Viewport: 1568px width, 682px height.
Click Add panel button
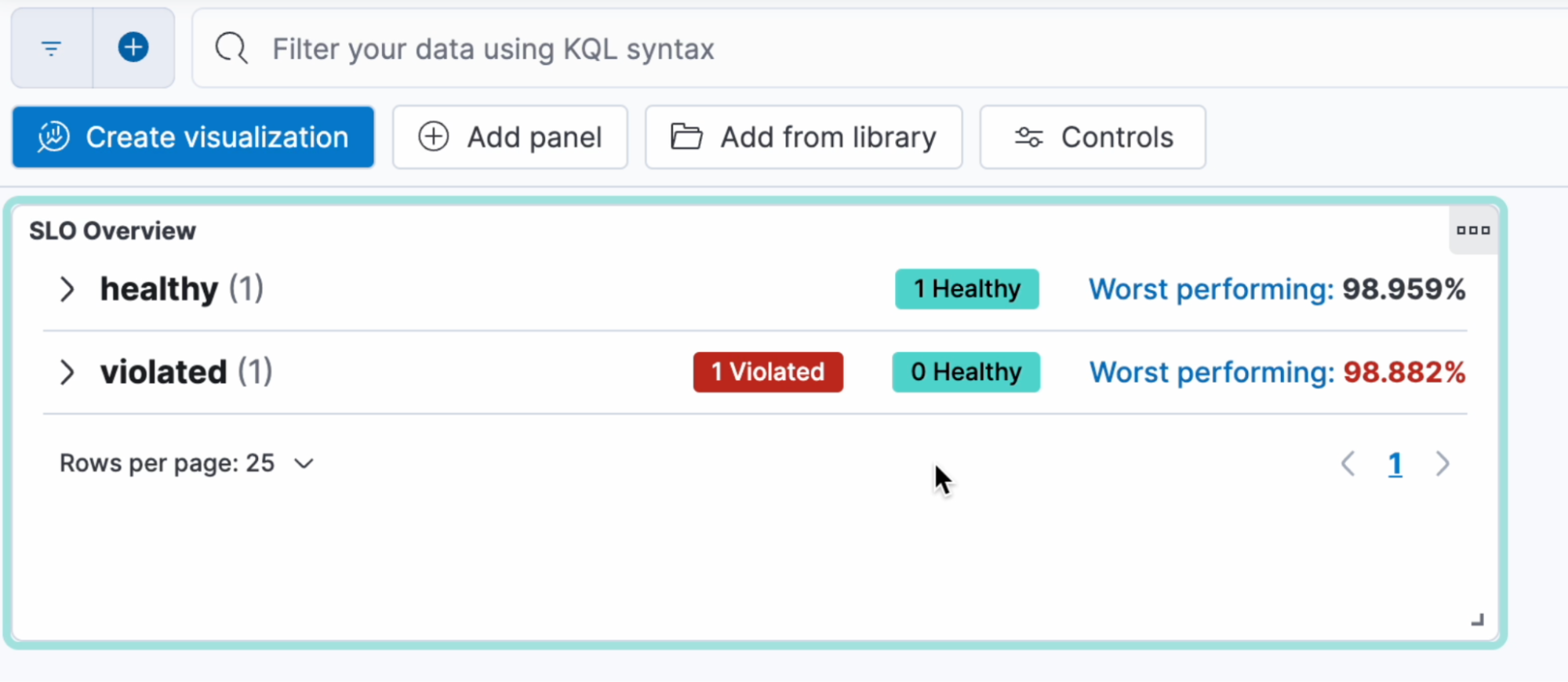coord(510,137)
